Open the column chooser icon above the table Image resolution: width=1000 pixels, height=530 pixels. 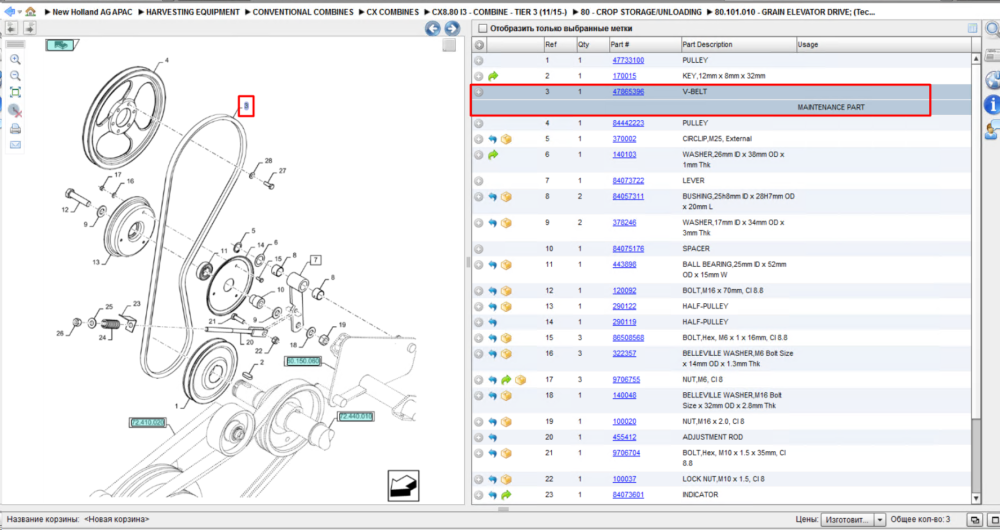click(x=972, y=28)
